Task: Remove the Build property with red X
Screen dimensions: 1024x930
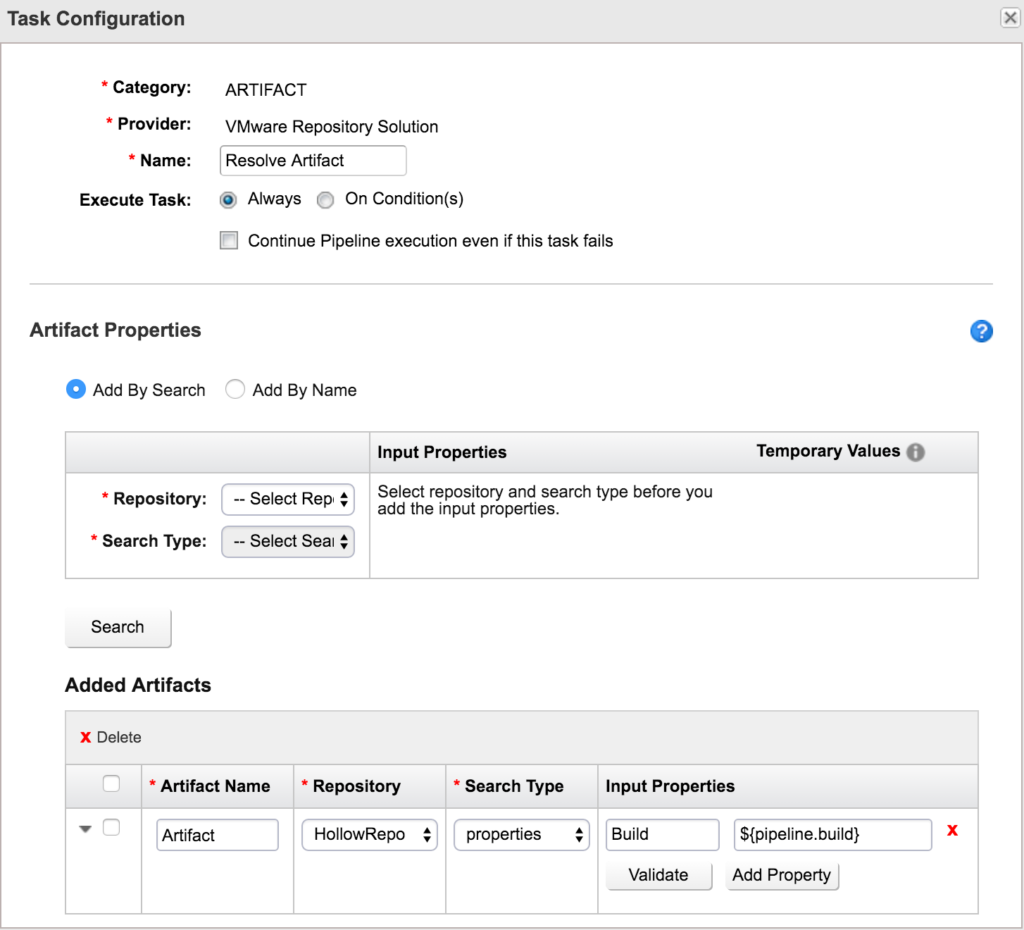Action: (x=952, y=831)
